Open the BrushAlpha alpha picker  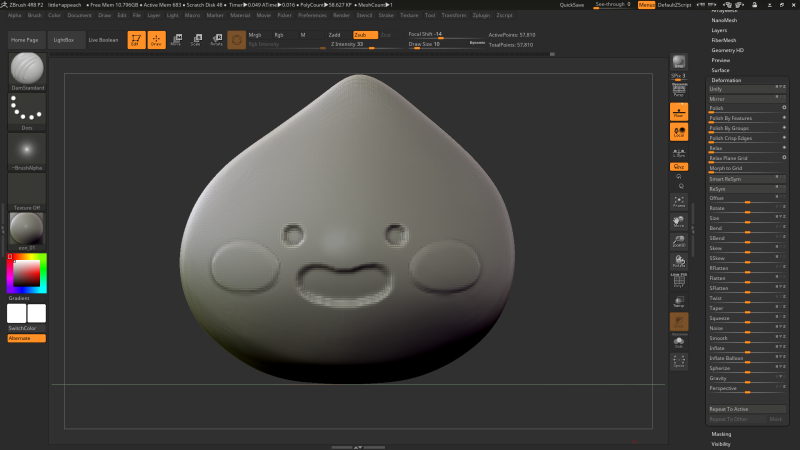tap(27, 152)
